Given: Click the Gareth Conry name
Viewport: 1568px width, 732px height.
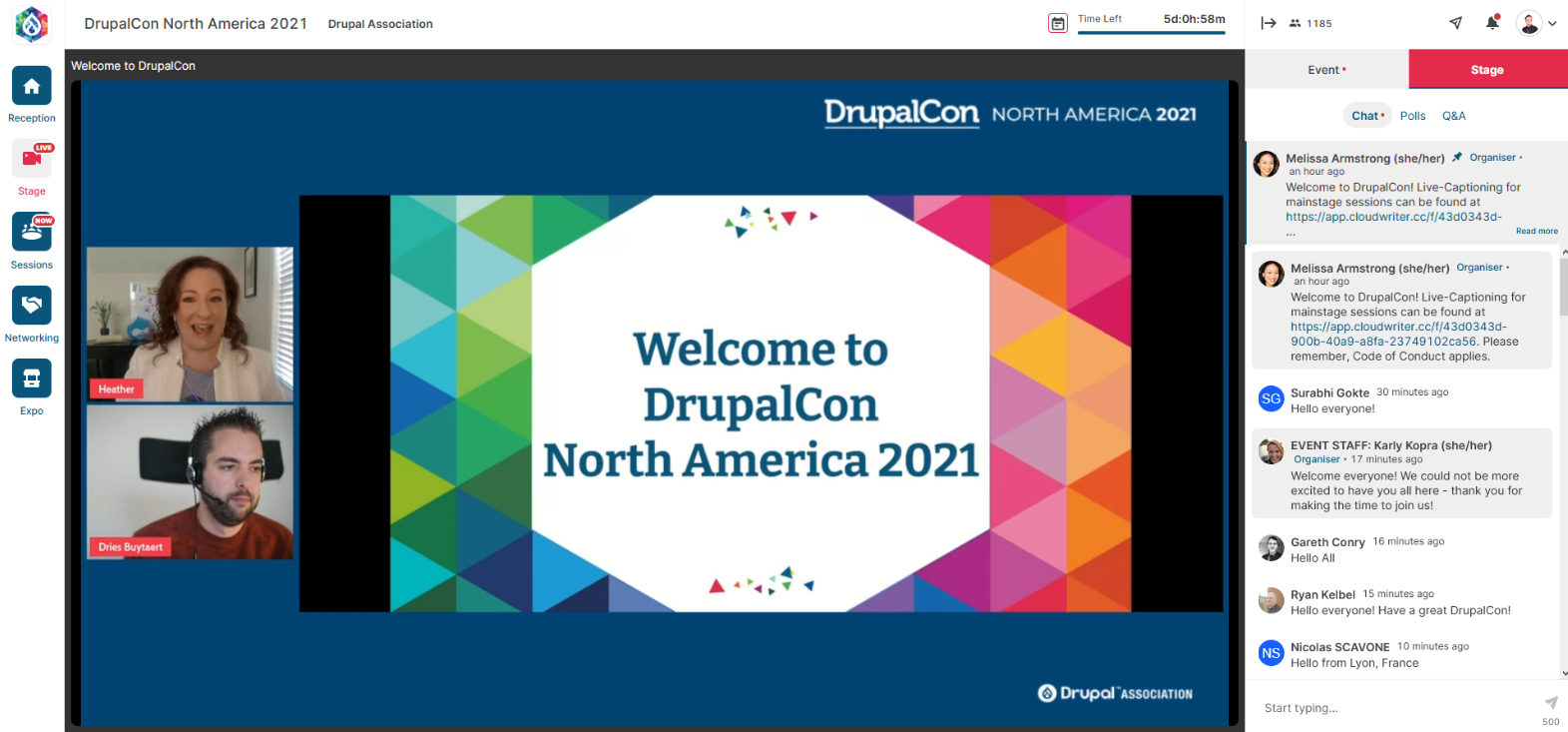Looking at the screenshot, I should 1327,542.
